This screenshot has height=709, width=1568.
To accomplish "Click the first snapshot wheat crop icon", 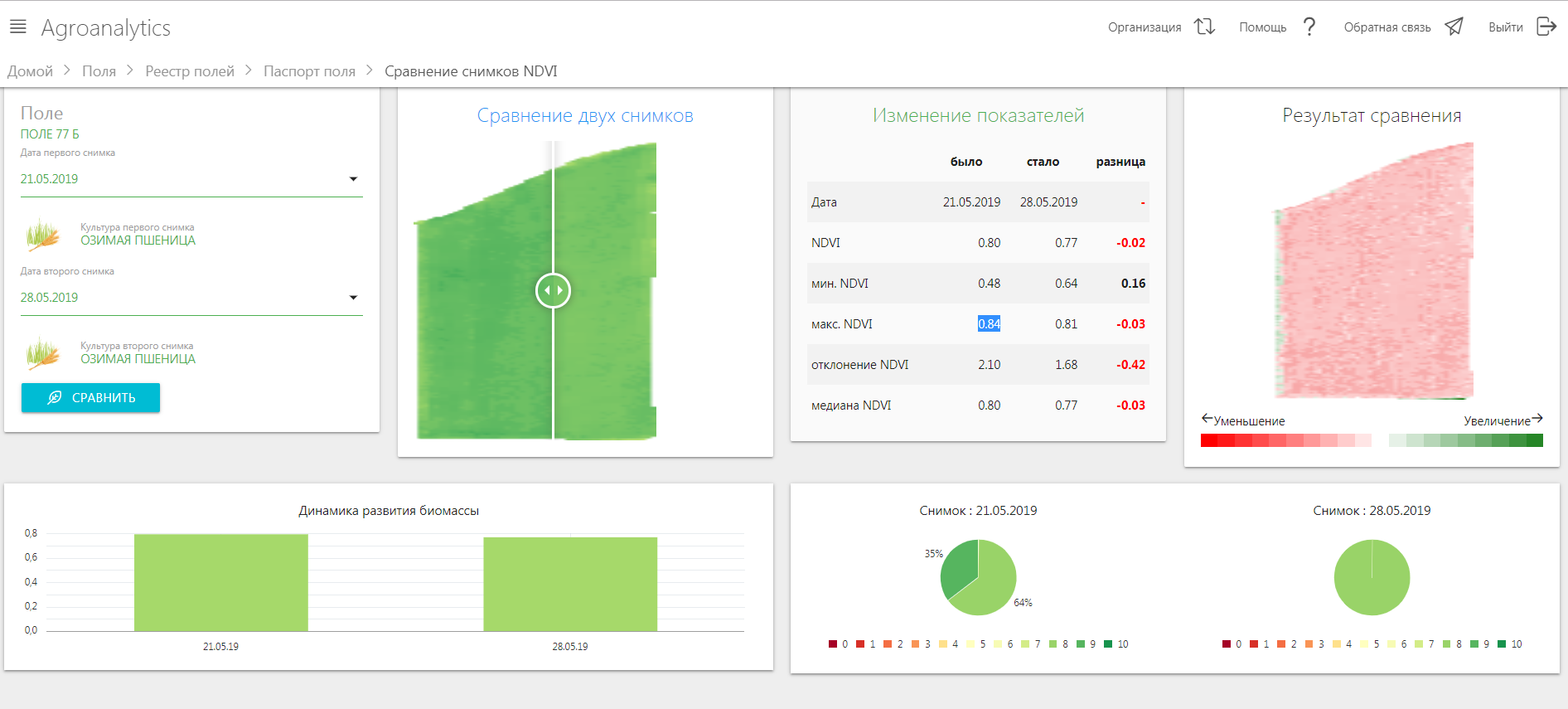I will [43, 235].
